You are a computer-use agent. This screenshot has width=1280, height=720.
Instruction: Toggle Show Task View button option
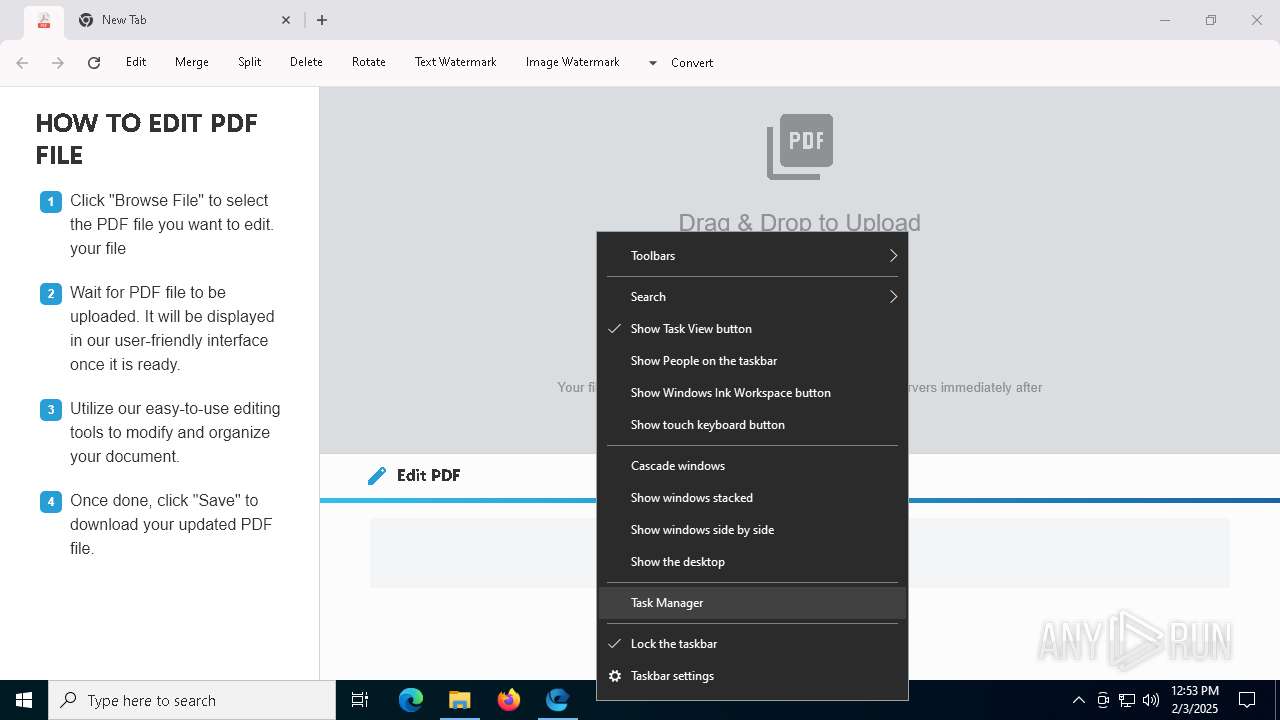tap(752, 328)
